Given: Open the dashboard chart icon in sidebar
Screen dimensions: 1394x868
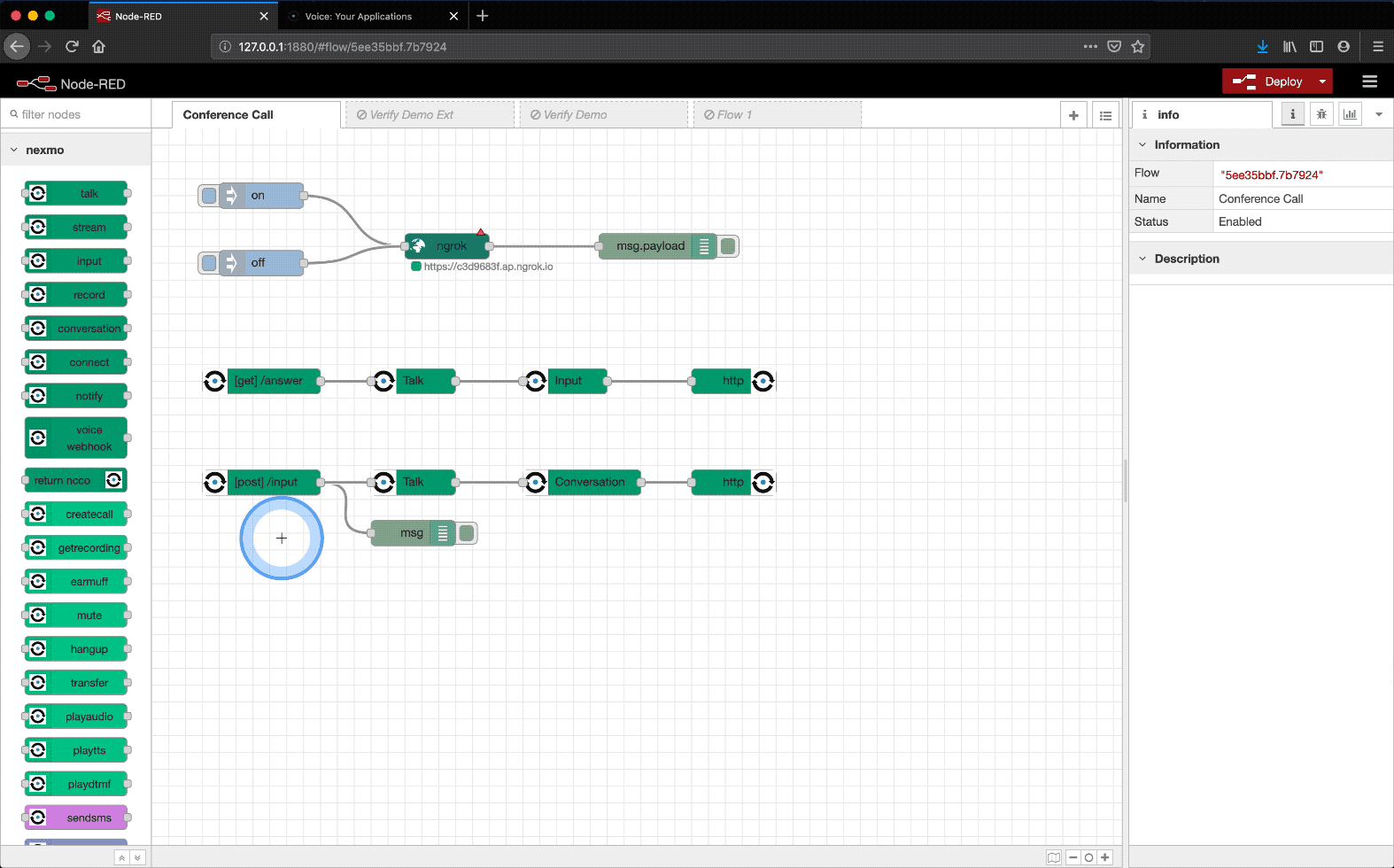Looking at the screenshot, I should coord(1350,114).
